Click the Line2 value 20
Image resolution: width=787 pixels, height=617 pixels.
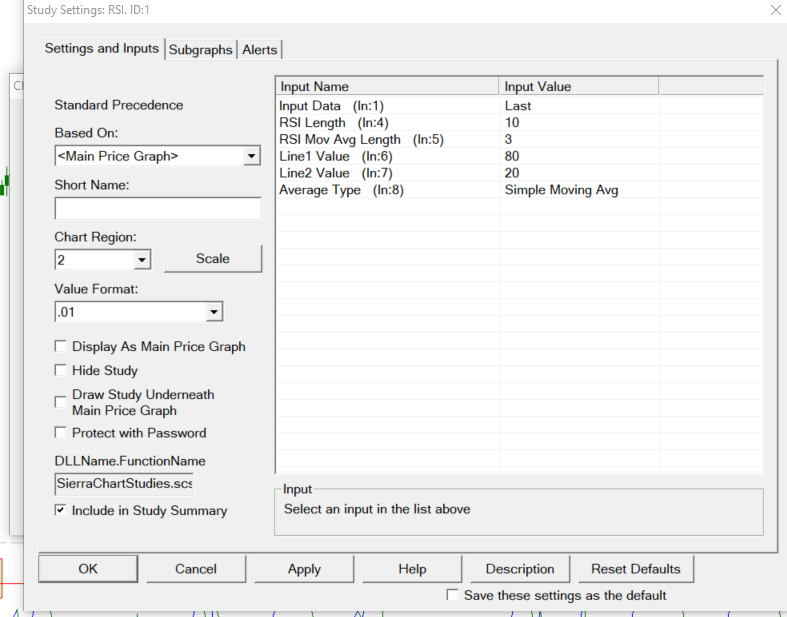(x=512, y=173)
